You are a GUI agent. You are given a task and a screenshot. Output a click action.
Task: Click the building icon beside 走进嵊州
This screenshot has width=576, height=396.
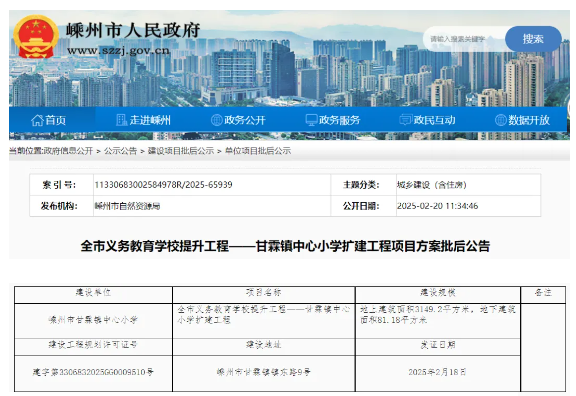pyautogui.click(x=121, y=120)
